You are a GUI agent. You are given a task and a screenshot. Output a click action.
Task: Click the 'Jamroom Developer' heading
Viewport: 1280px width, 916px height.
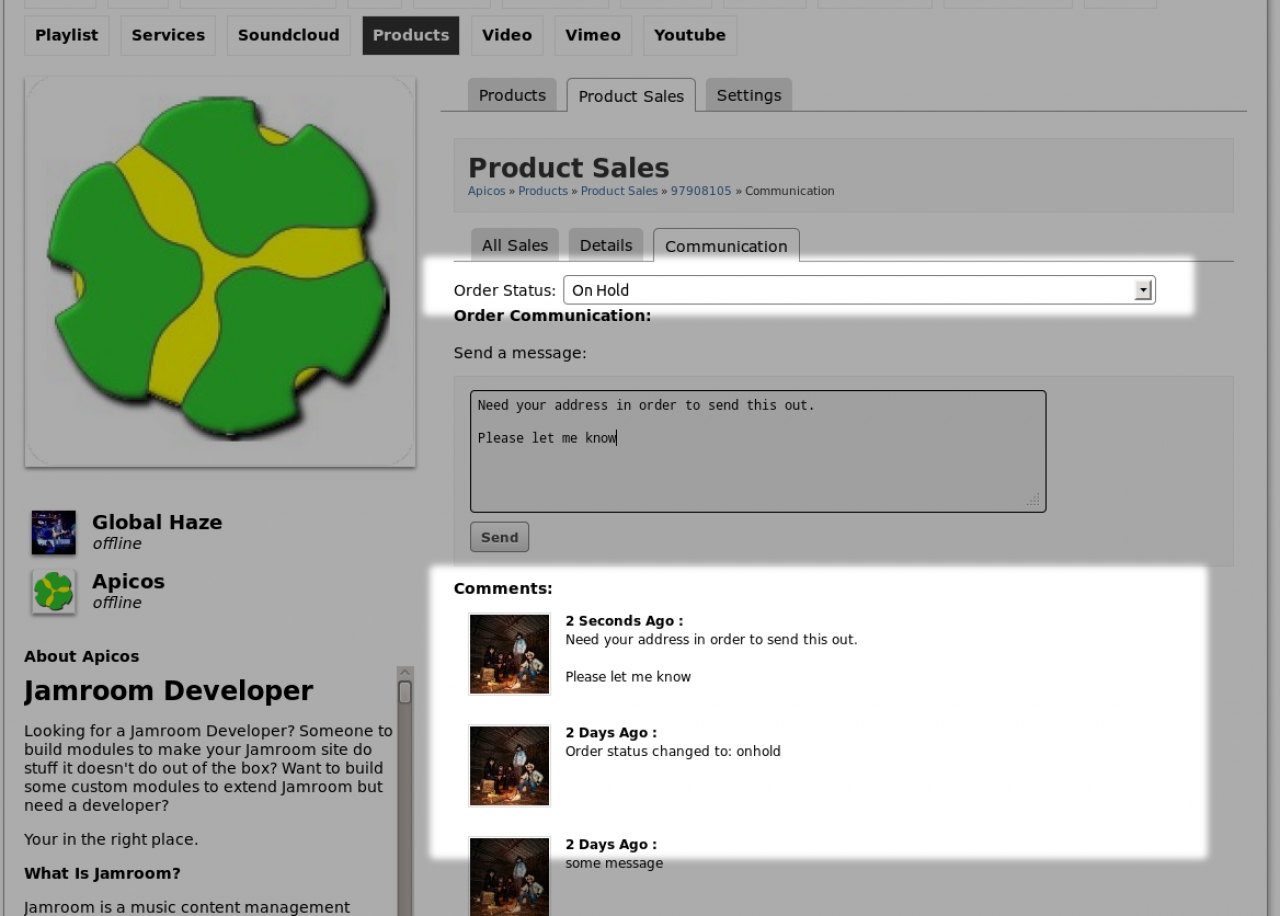(x=169, y=691)
